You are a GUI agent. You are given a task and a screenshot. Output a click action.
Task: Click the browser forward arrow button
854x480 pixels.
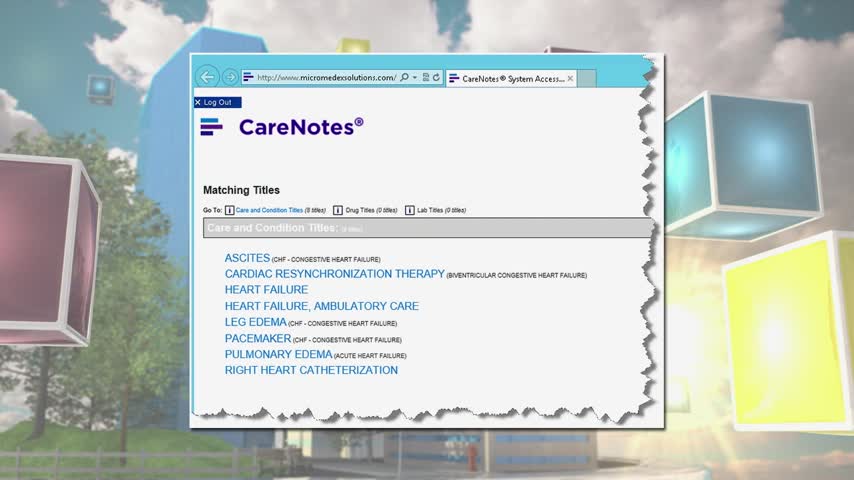tap(230, 77)
